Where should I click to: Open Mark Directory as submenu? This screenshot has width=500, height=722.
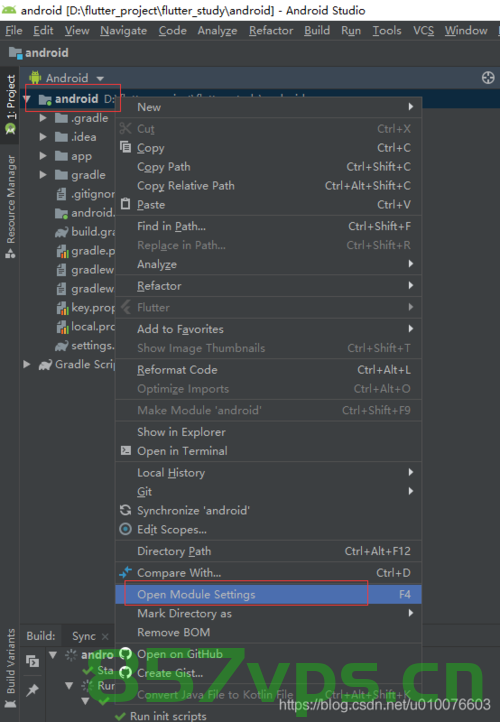(x=268, y=613)
